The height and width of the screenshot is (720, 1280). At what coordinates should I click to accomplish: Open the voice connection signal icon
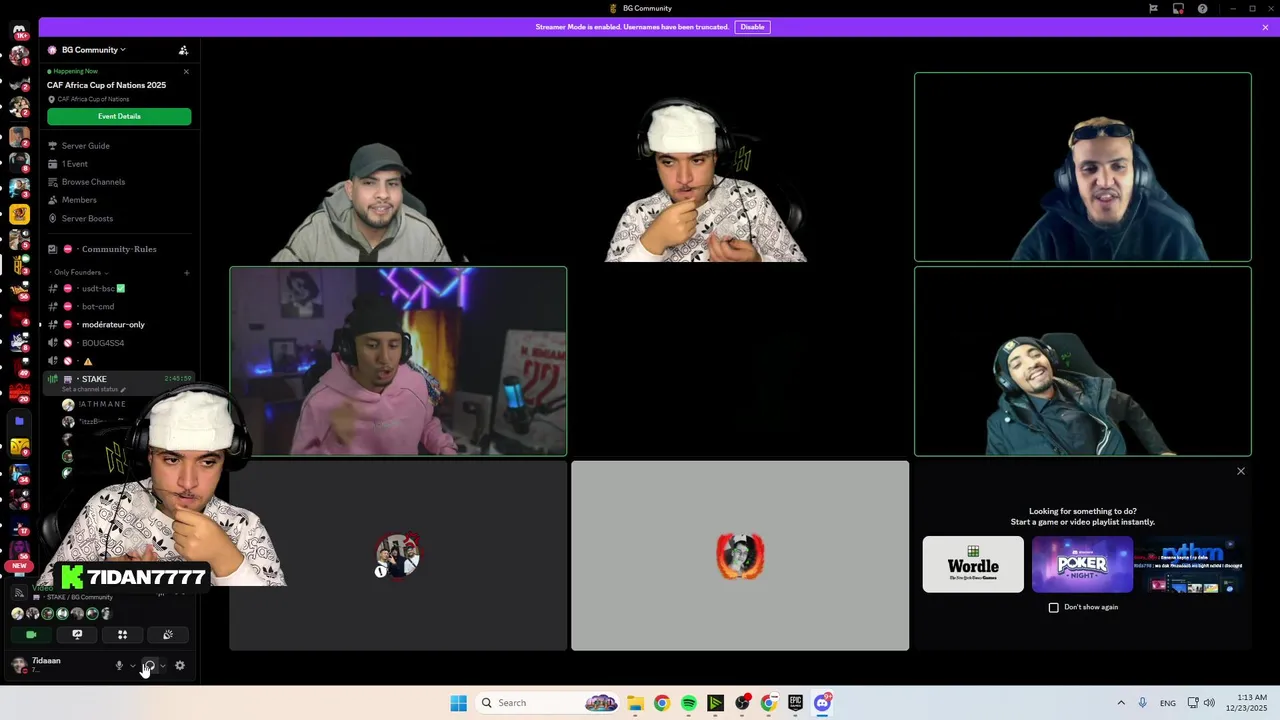[x=19, y=593]
